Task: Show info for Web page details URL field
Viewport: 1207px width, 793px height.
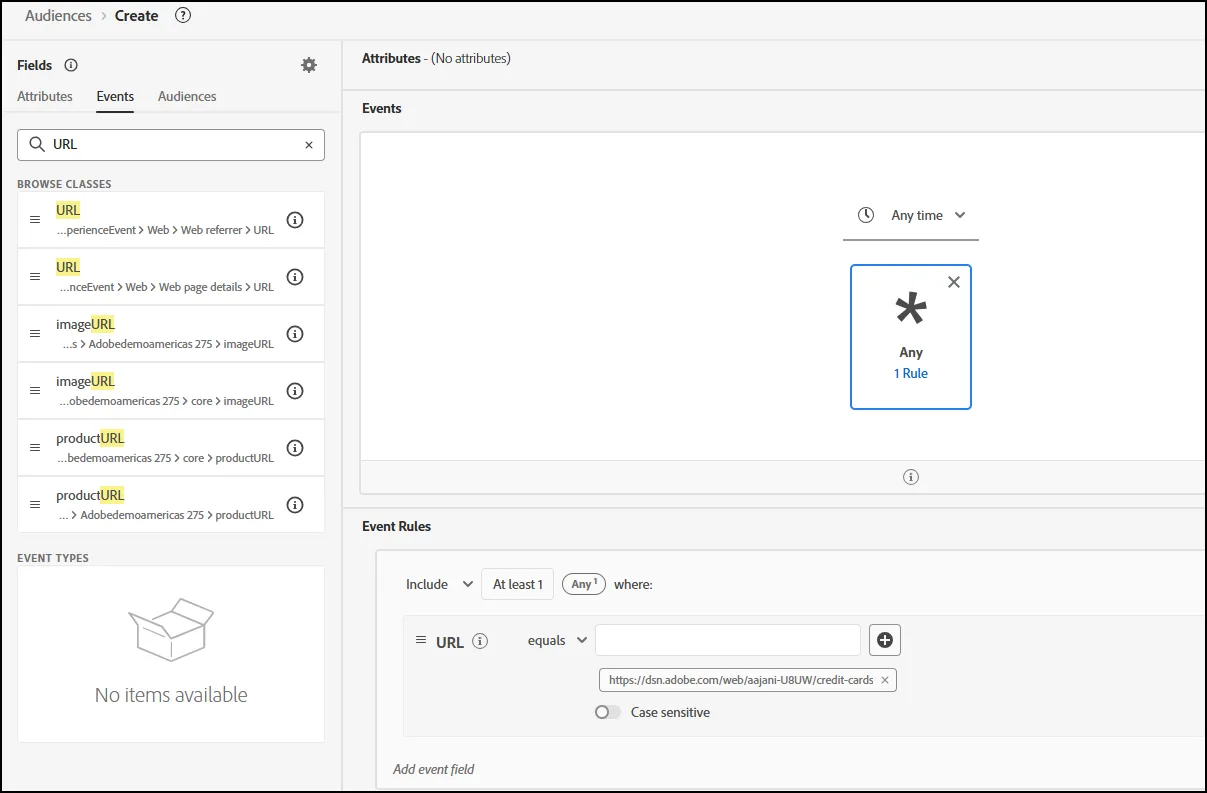Action: click(295, 277)
